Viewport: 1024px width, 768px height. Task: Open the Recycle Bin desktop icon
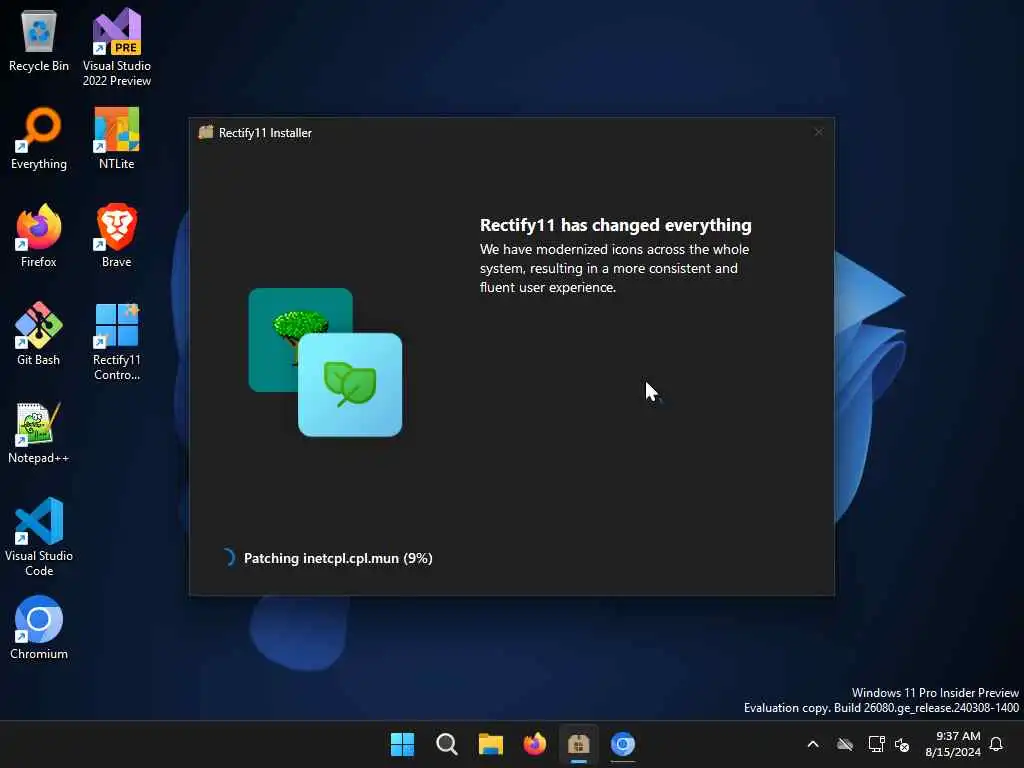39,41
